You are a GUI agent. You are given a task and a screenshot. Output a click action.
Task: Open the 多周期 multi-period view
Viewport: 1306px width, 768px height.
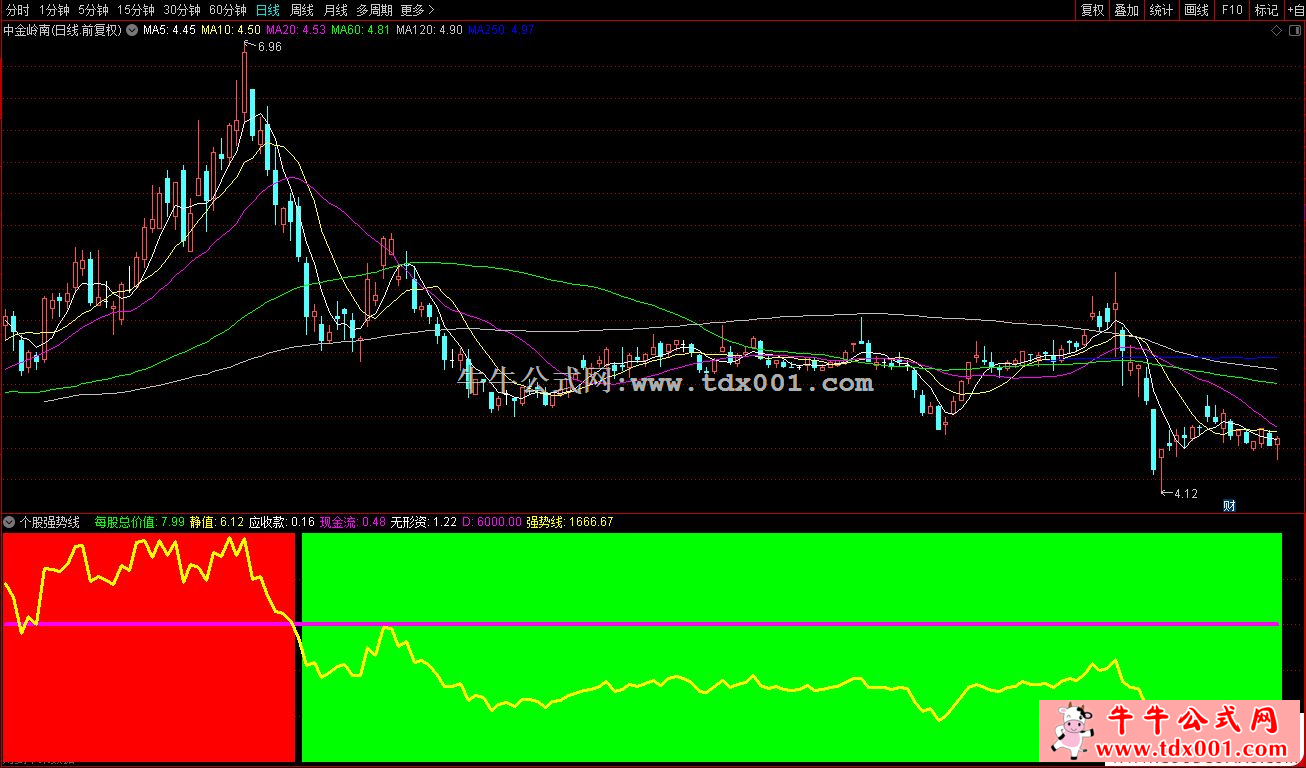click(x=375, y=10)
